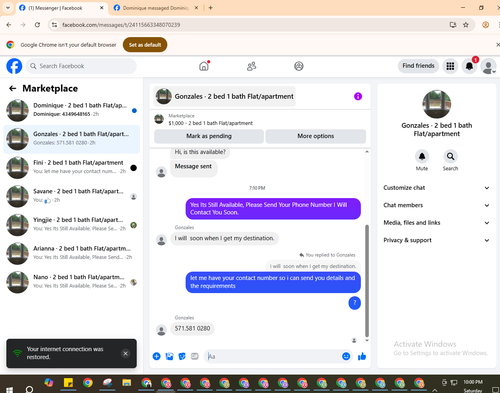Reload the page in Chrome
This screenshot has height=393, width=500.
coord(37,25)
